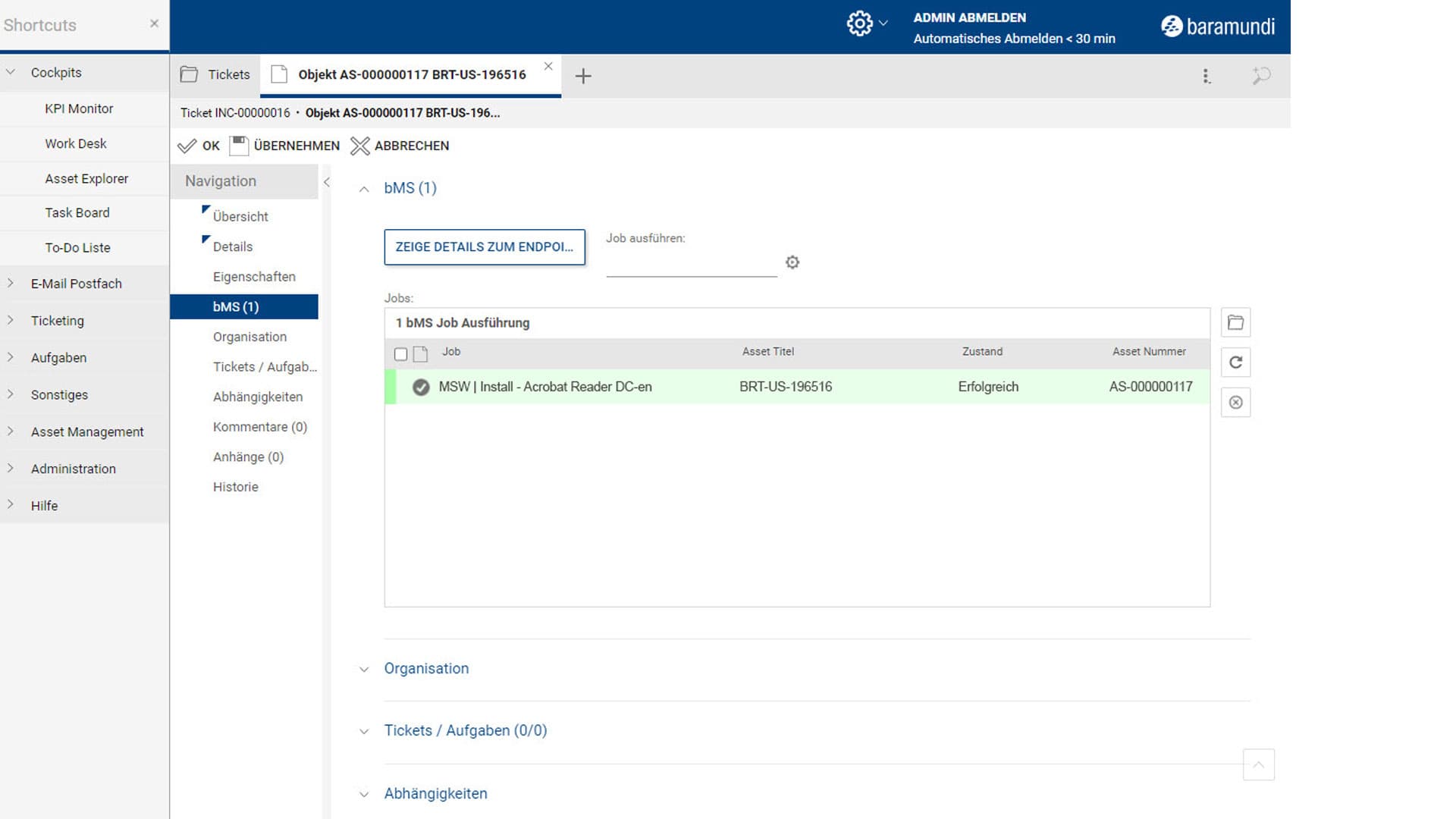
Task: Click the document icon in Jobs header
Action: pyautogui.click(x=420, y=354)
